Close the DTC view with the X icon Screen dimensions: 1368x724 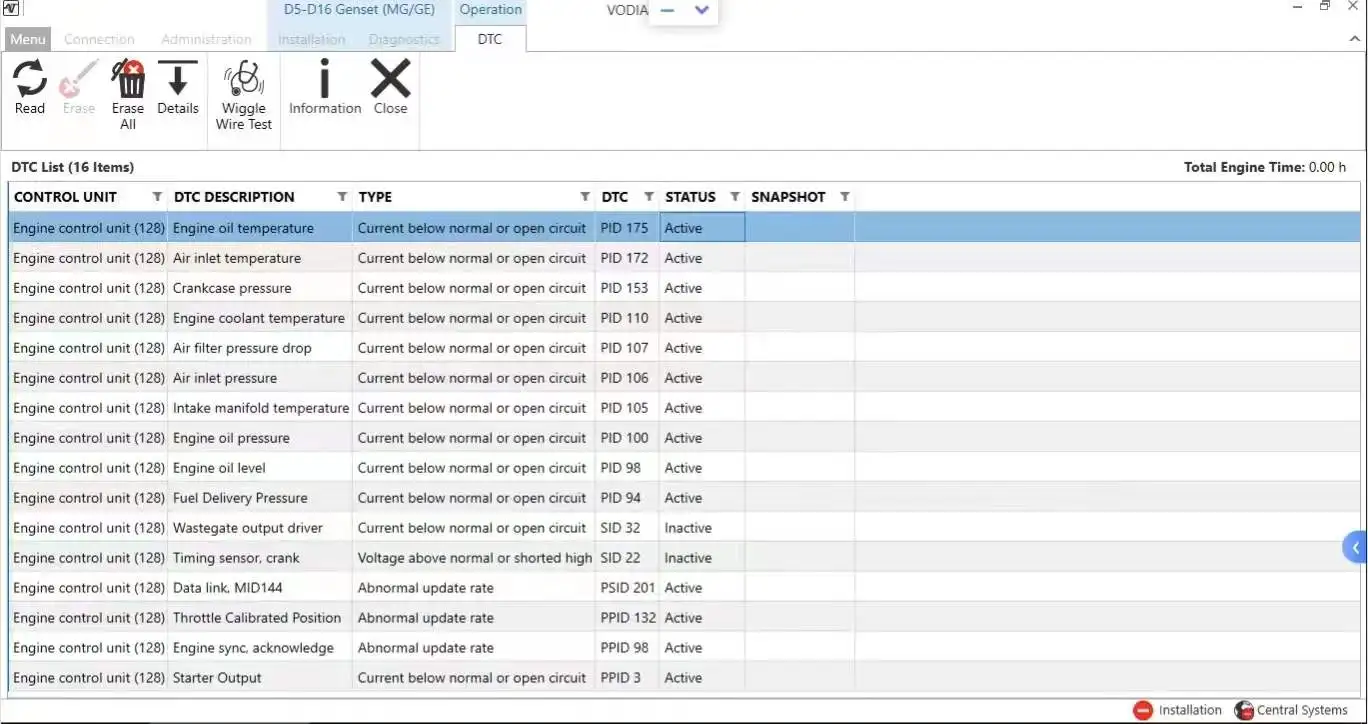click(x=391, y=78)
